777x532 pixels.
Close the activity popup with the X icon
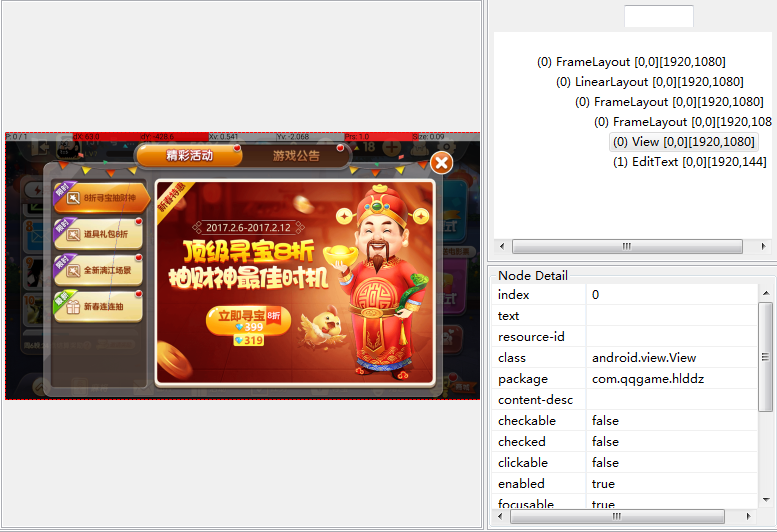[x=441, y=162]
